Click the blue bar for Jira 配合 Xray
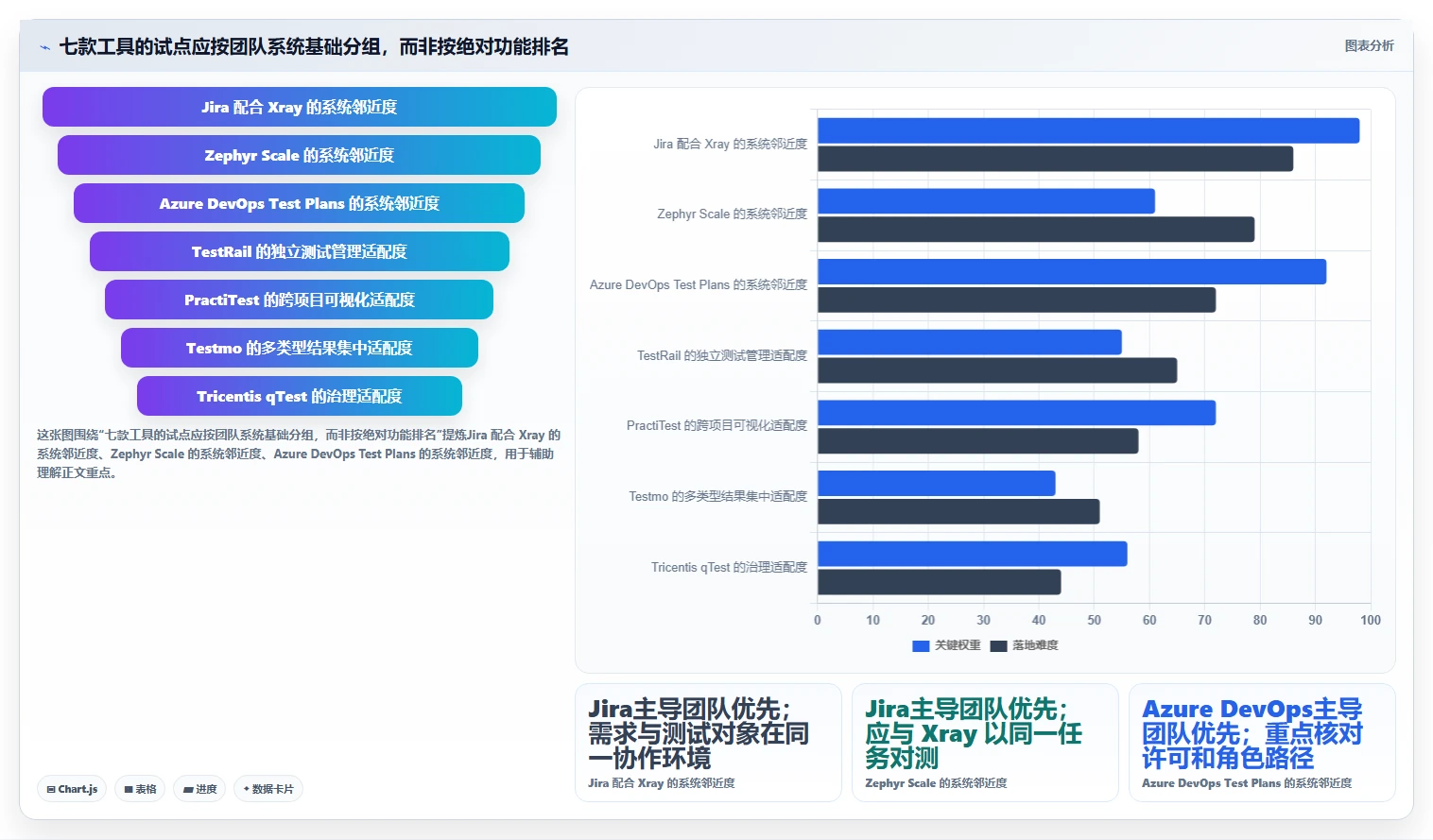The width and height of the screenshot is (1433, 840). pyautogui.click(x=1088, y=130)
